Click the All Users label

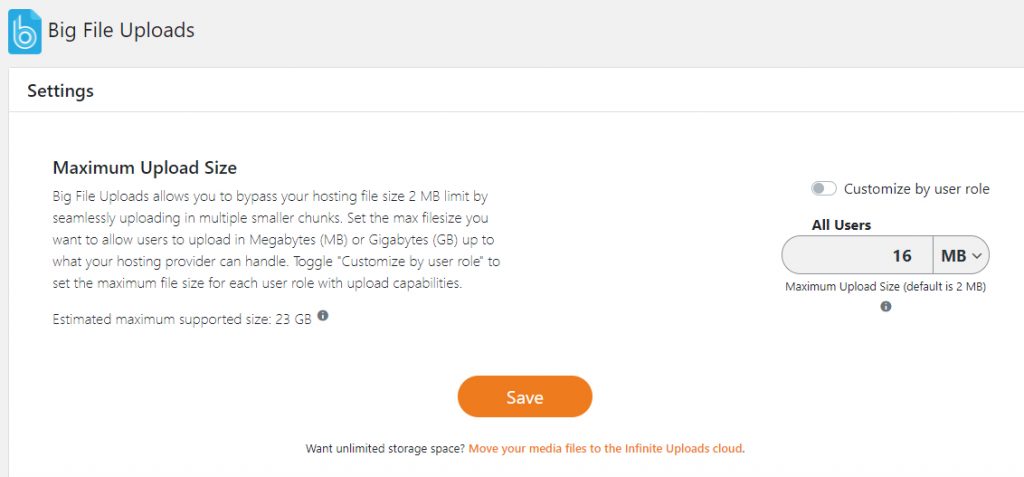point(841,225)
